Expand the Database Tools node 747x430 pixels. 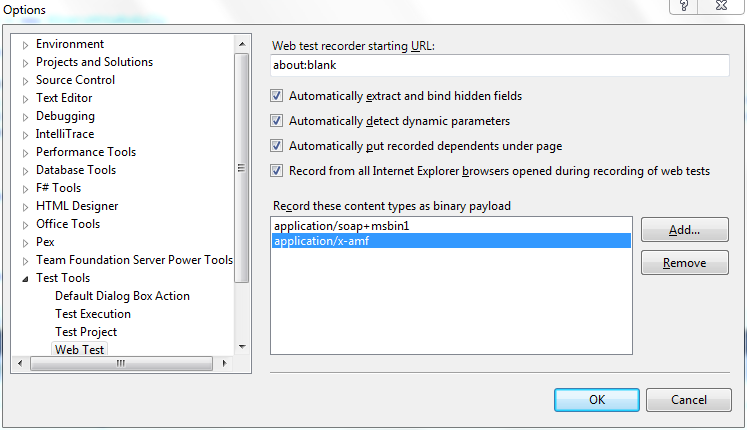tap(25, 171)
